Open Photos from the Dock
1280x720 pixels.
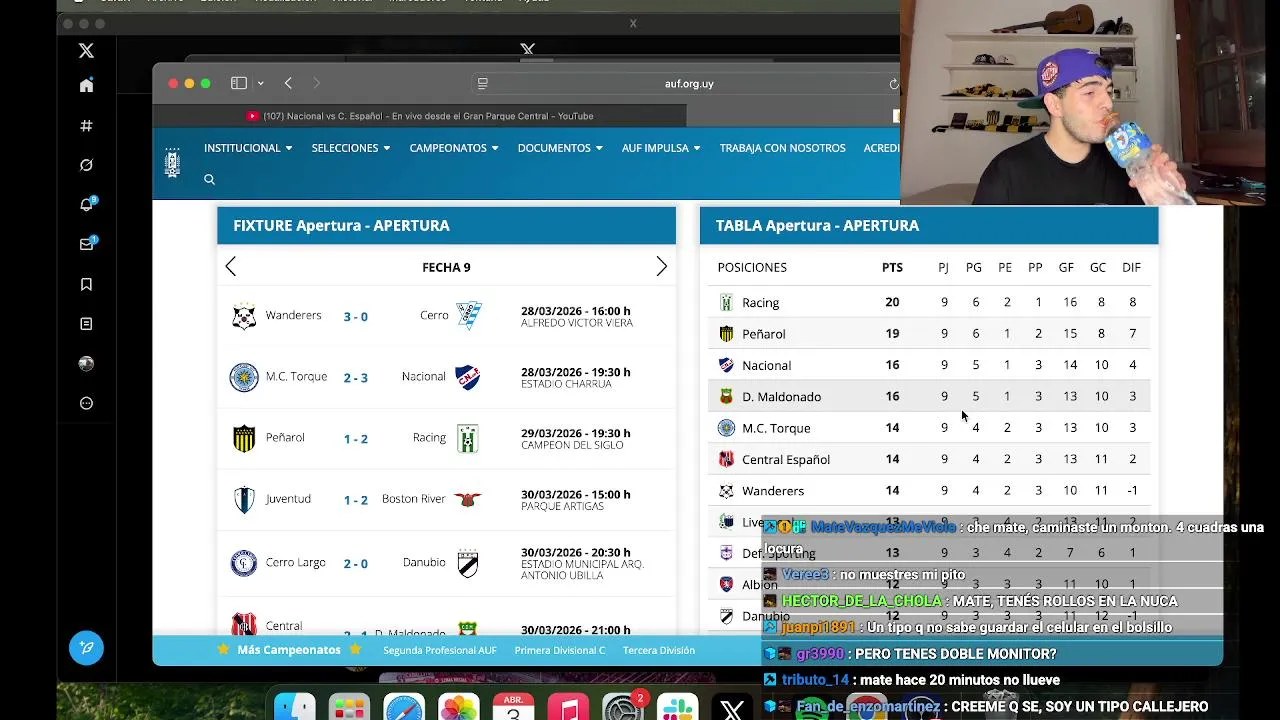click(459, 707)
